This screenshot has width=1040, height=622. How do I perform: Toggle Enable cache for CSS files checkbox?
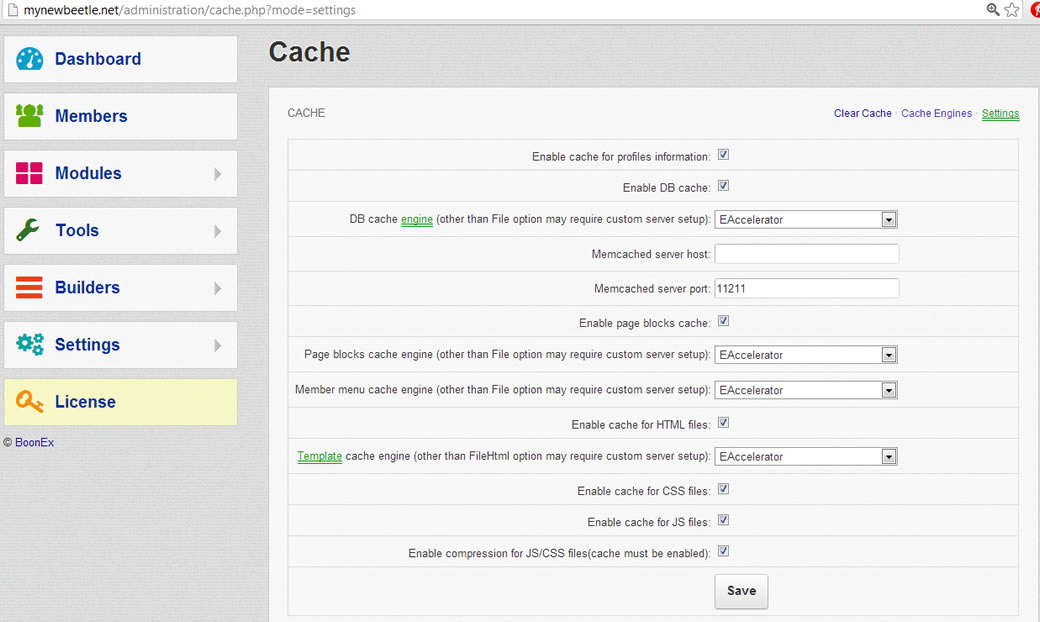click(723, 490)
